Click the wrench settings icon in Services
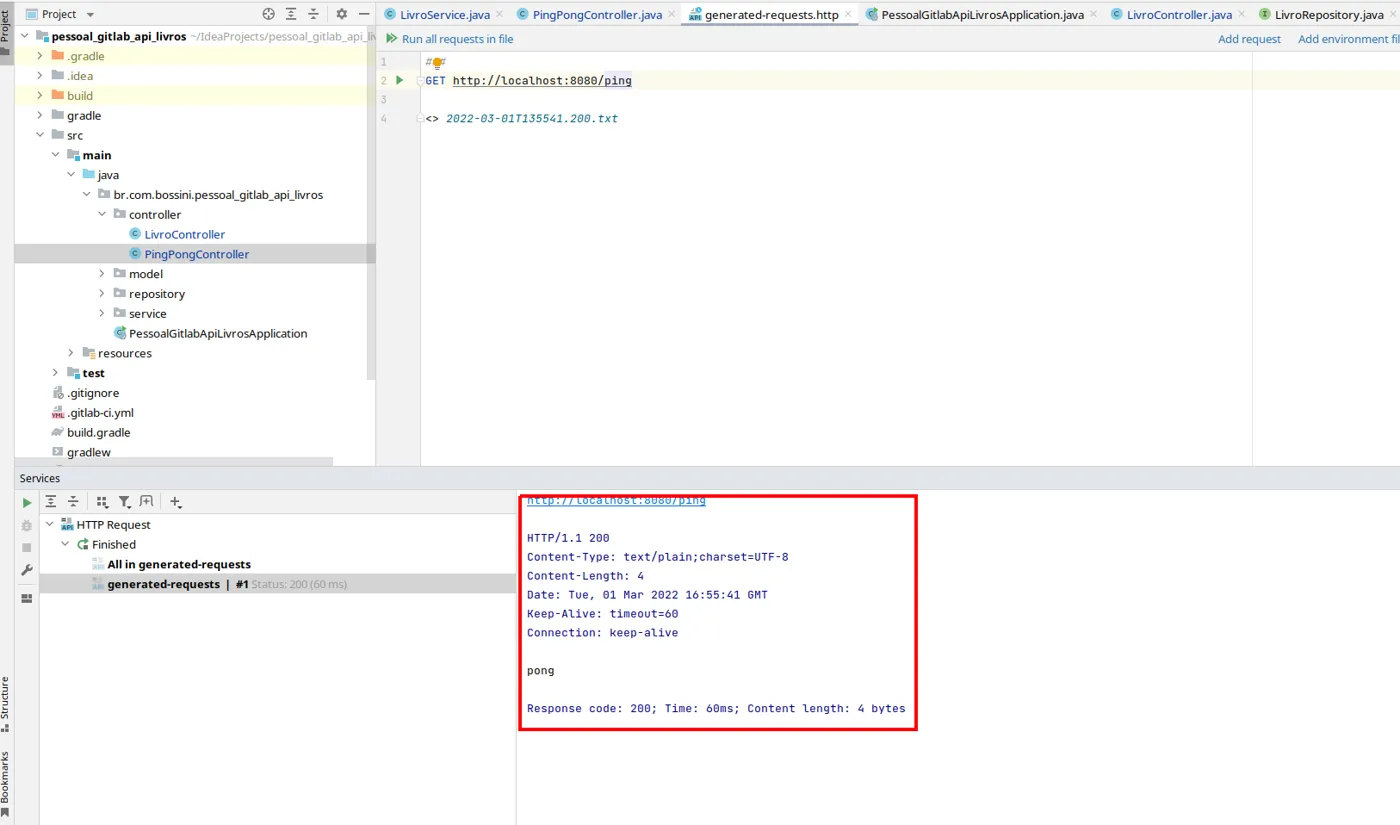Screen dimensions: 1400x825 tap(27, 570)
